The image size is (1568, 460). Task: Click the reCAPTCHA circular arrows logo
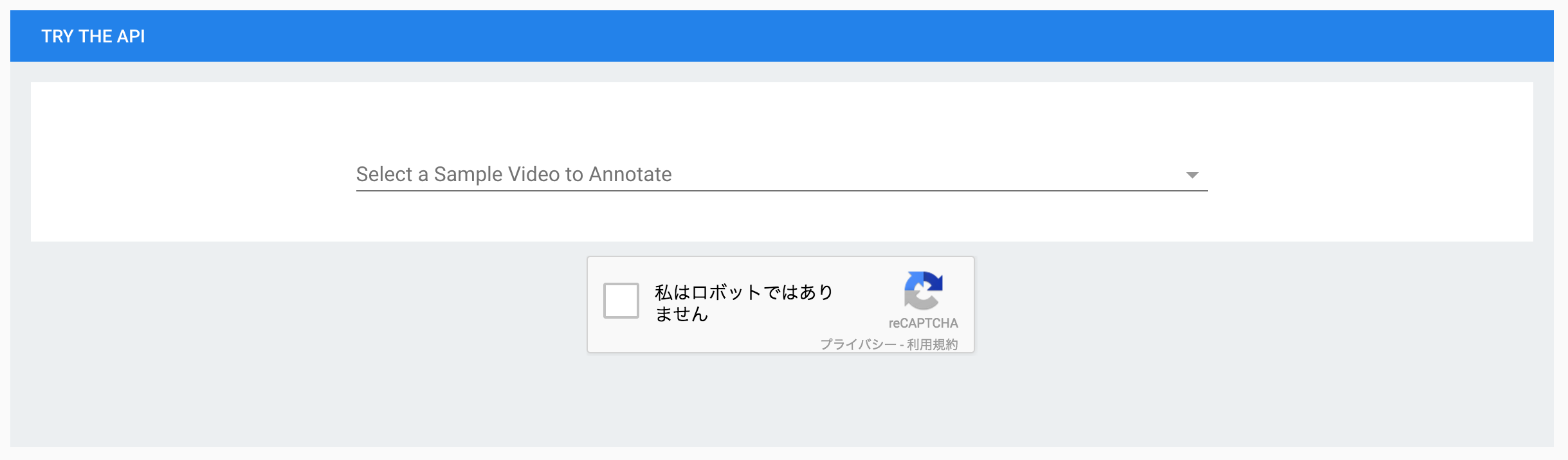(x=924, y=290)
